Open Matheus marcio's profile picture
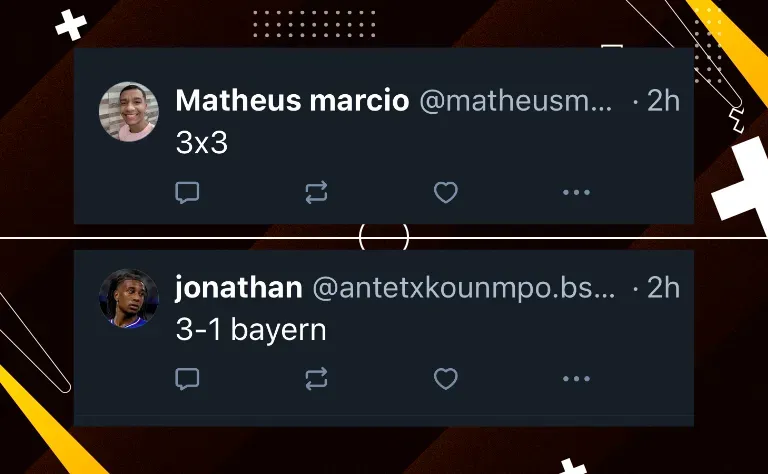This screenshot has width=768, height=474. [x=129, y=112]
